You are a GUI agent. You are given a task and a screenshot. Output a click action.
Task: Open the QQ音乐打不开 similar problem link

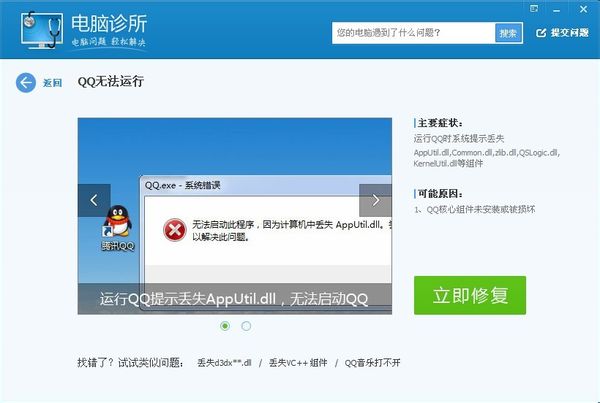372,362
